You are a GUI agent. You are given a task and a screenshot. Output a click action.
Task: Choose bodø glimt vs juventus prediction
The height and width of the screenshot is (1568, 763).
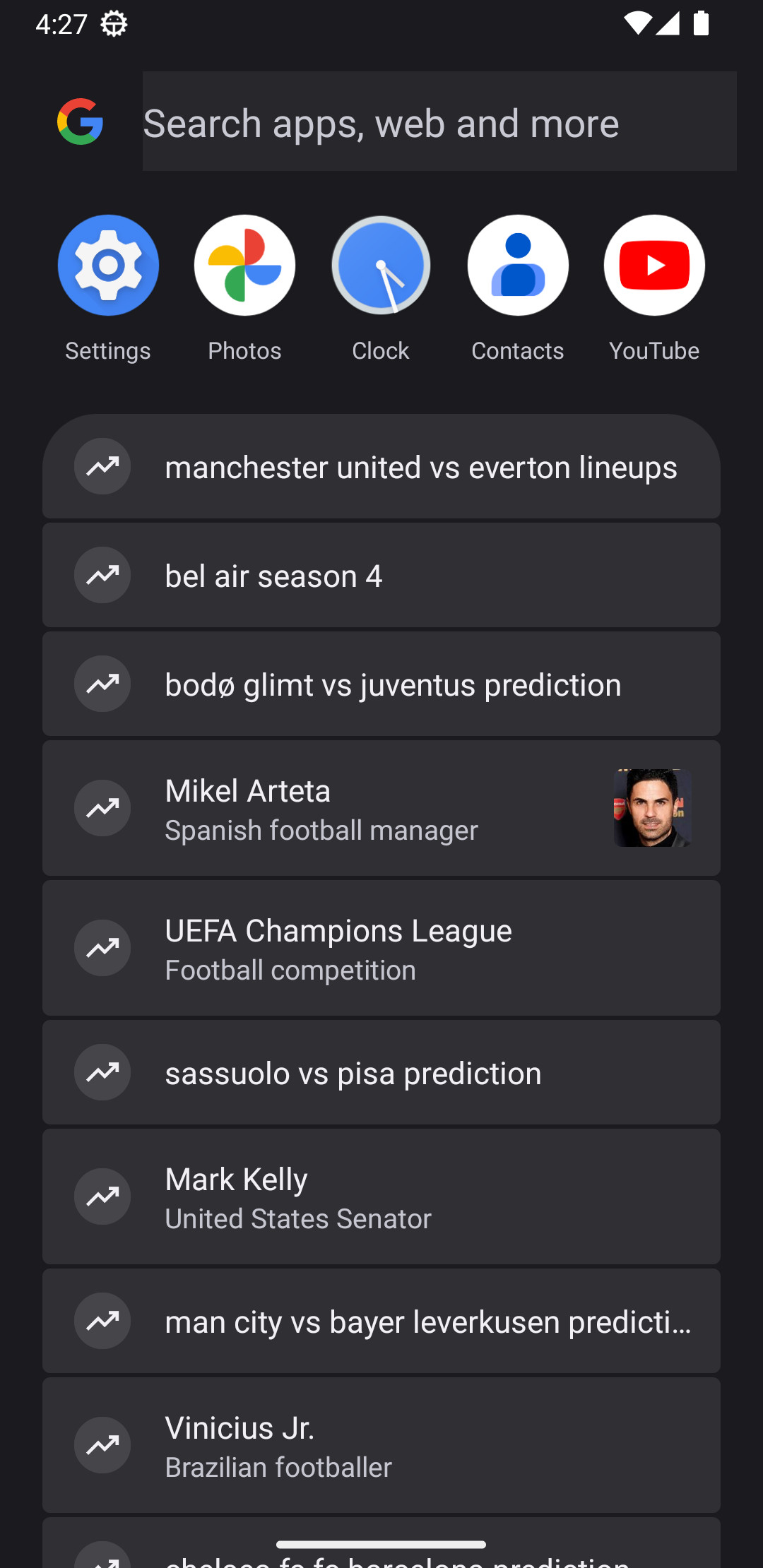[393, 684]
